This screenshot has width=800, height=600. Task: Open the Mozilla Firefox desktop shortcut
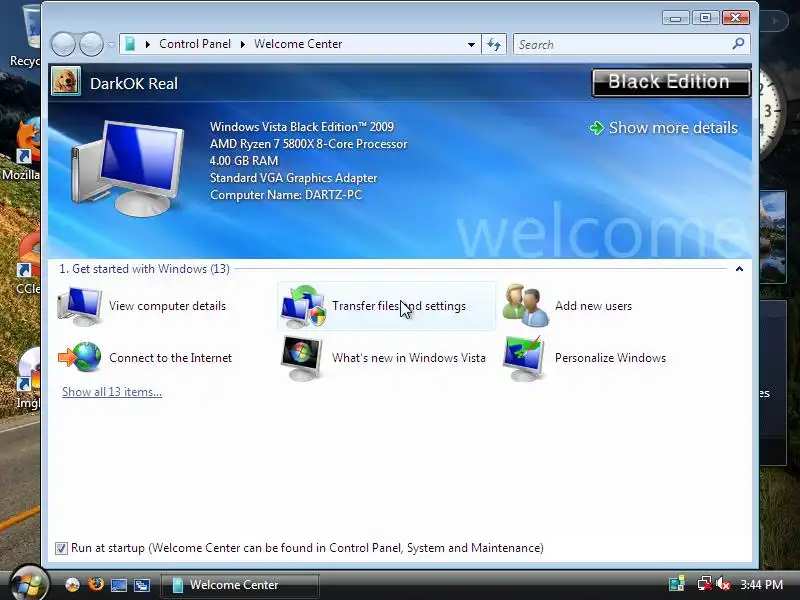pos(21,148)
